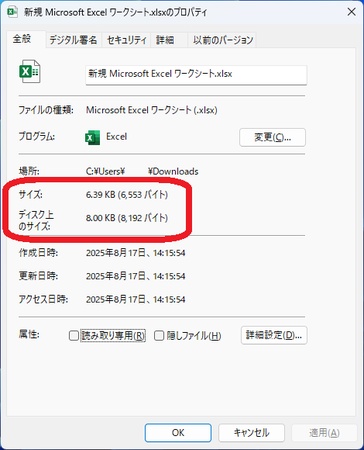Click the file name input field
364x450 pixels.
pyautogui.click(x=196, y=75)
